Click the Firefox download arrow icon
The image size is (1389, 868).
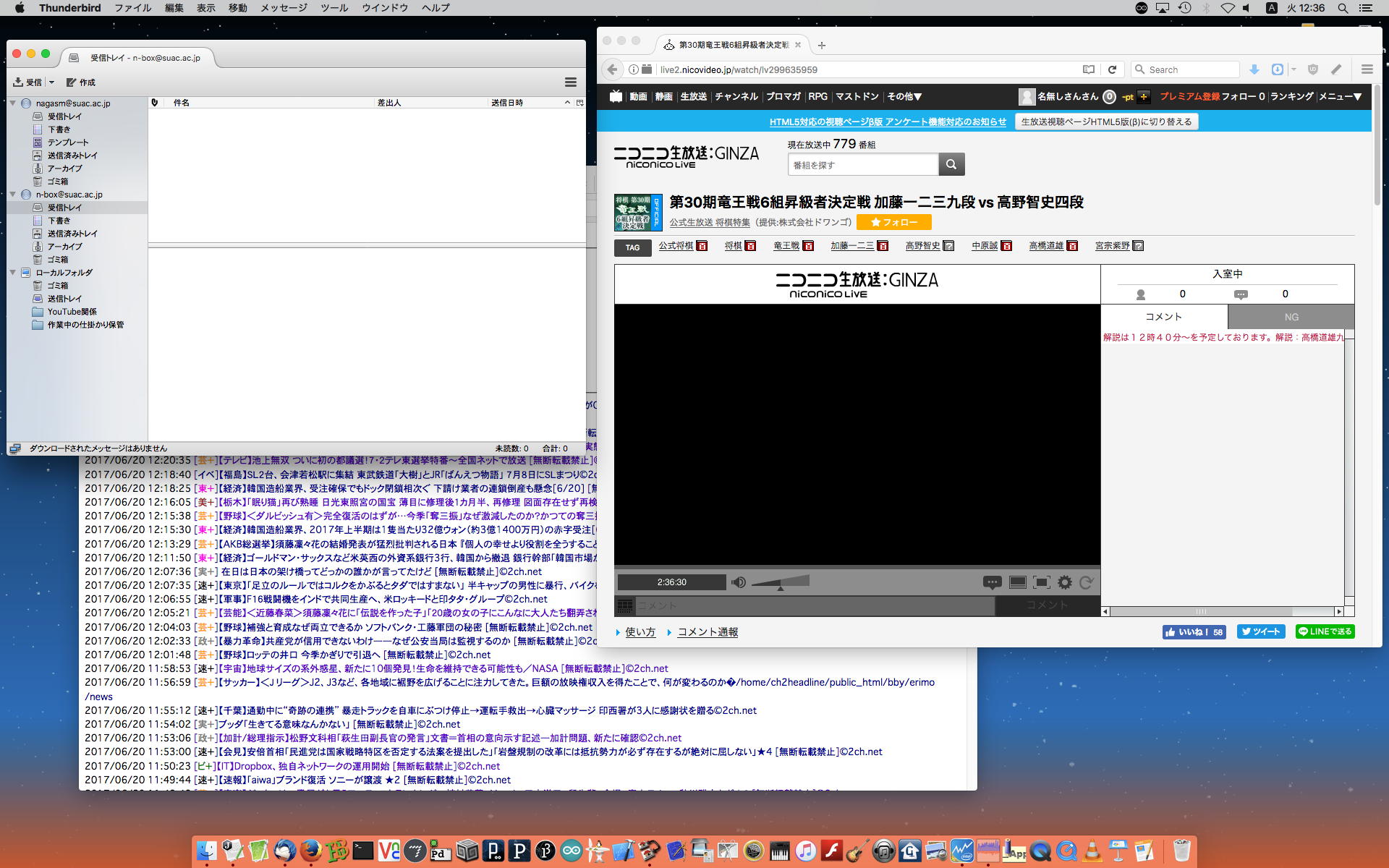click(1254, 69)
